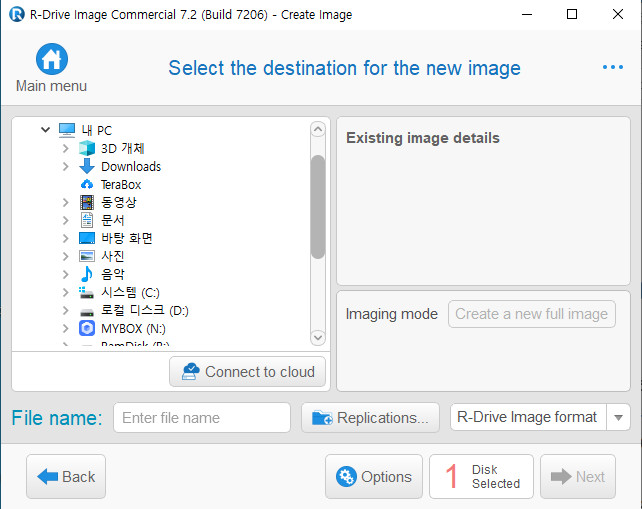Click the Next button
This screenshot has height=509, width=642.
578,477
